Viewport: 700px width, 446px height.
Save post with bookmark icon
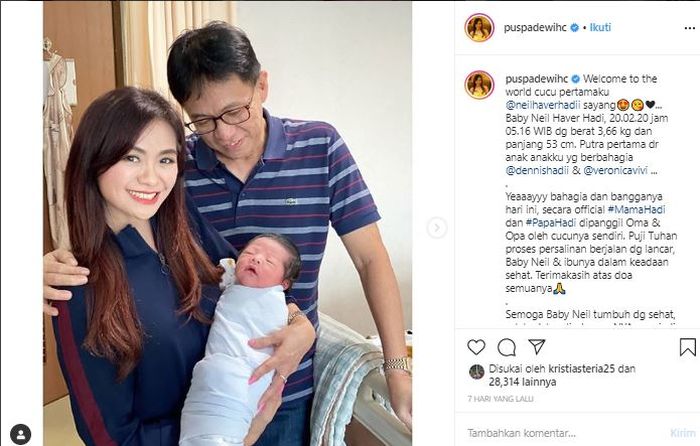(x=688, y=347)
